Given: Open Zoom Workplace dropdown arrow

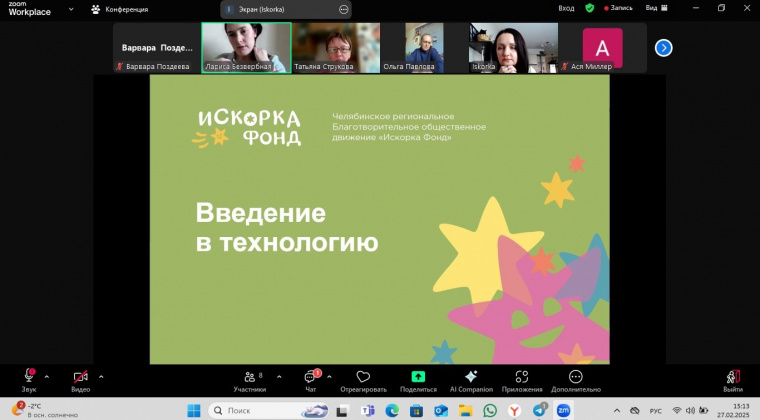Looking at the screenshot, I should click(71, 9).
